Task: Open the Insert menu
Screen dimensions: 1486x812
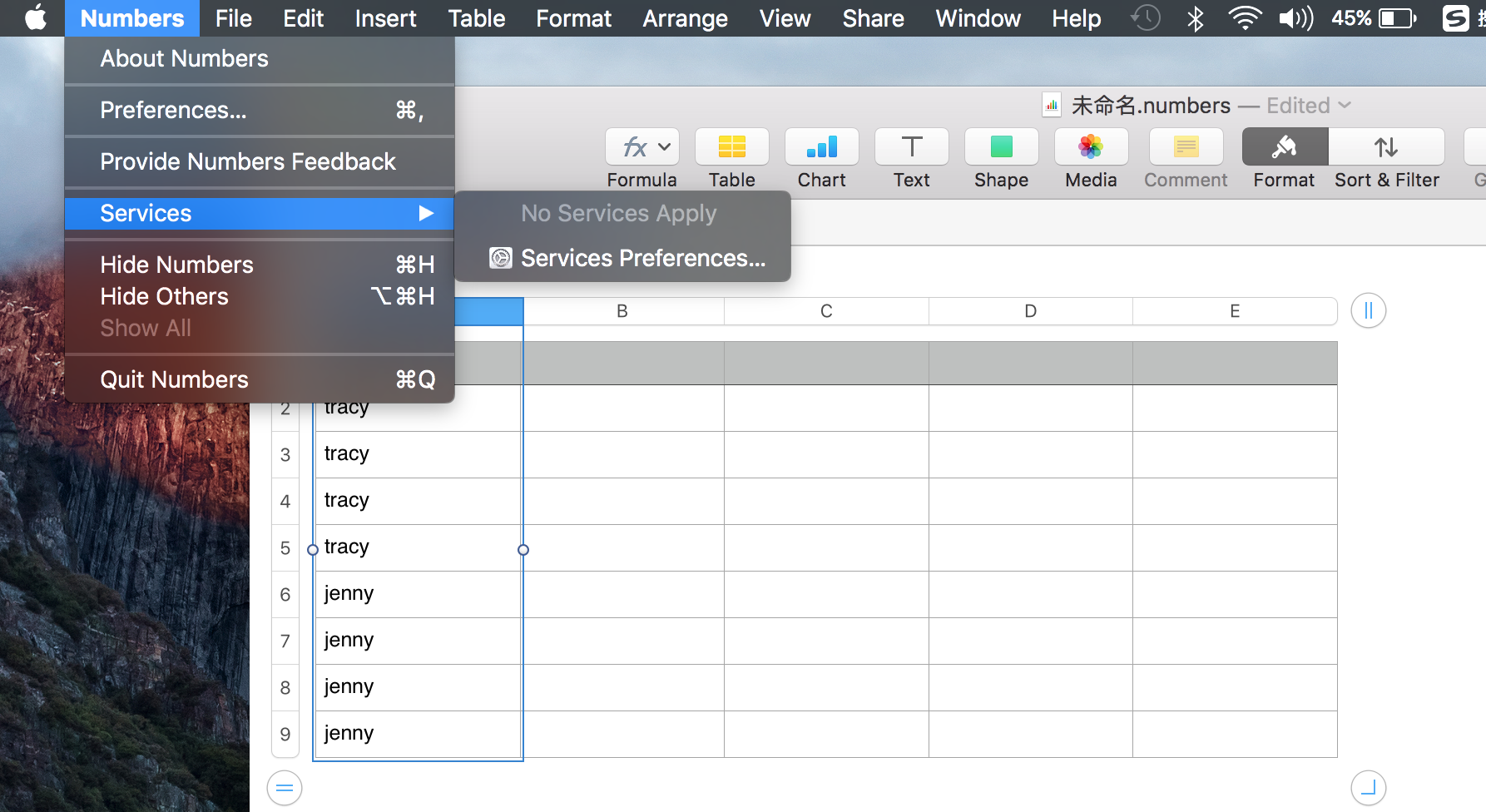Action: [385, 17]
